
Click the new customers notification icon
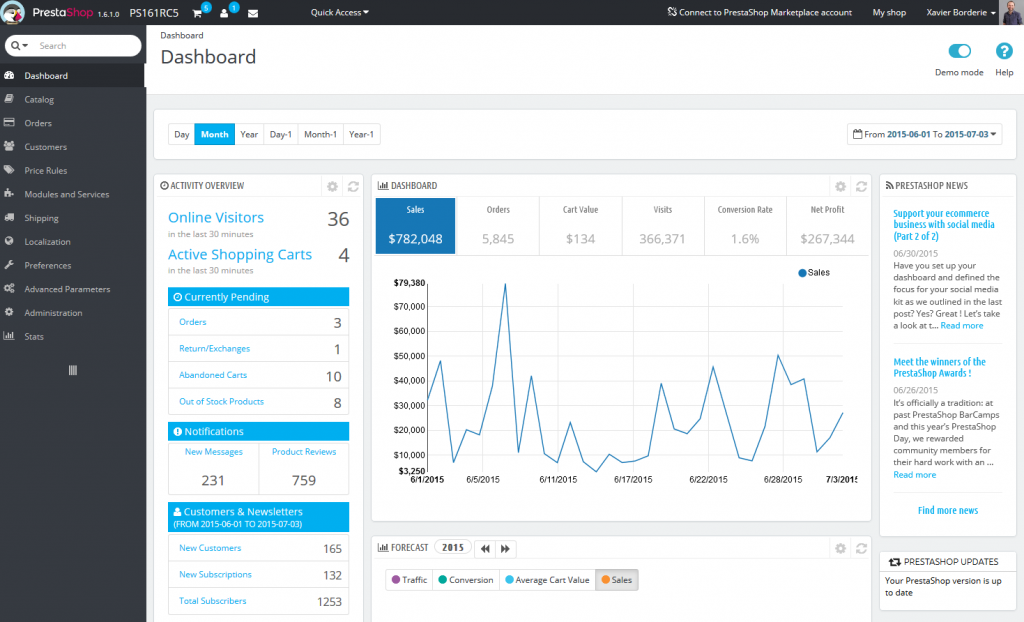point(225,13)
